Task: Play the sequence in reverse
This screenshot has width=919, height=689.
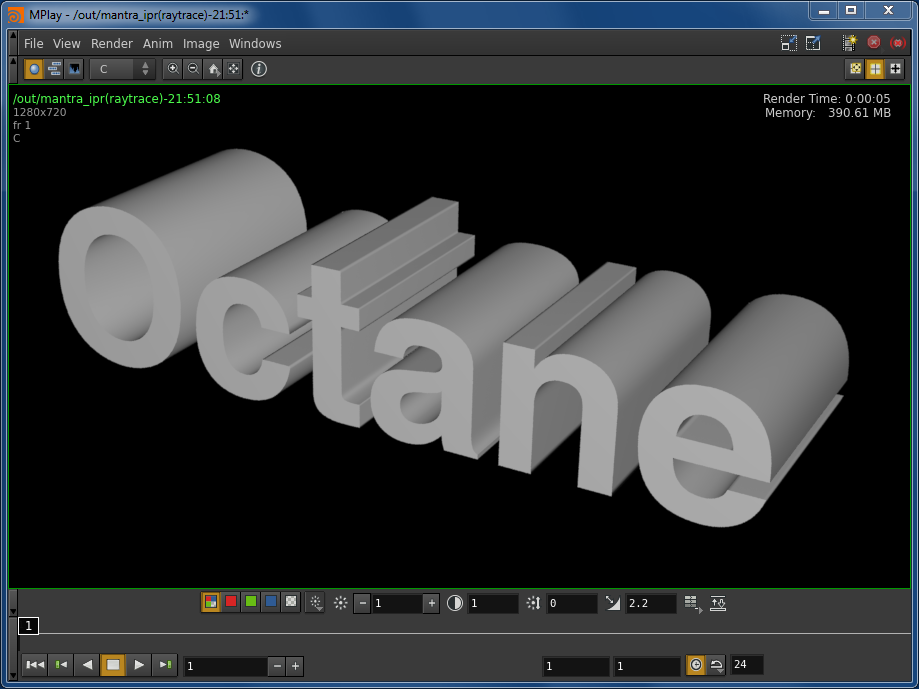Action: (87, 665)
